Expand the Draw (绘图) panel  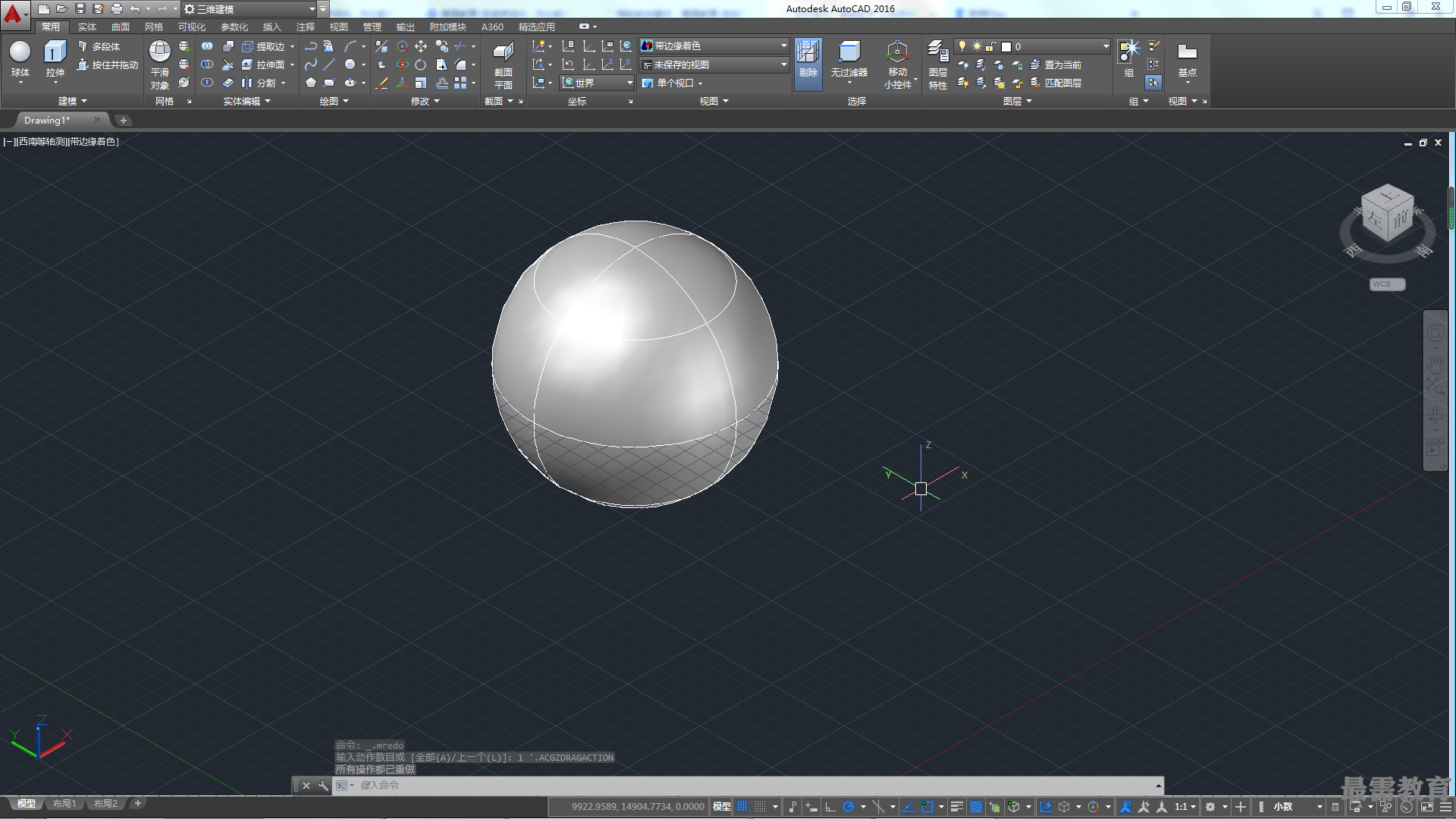(334, 101)
